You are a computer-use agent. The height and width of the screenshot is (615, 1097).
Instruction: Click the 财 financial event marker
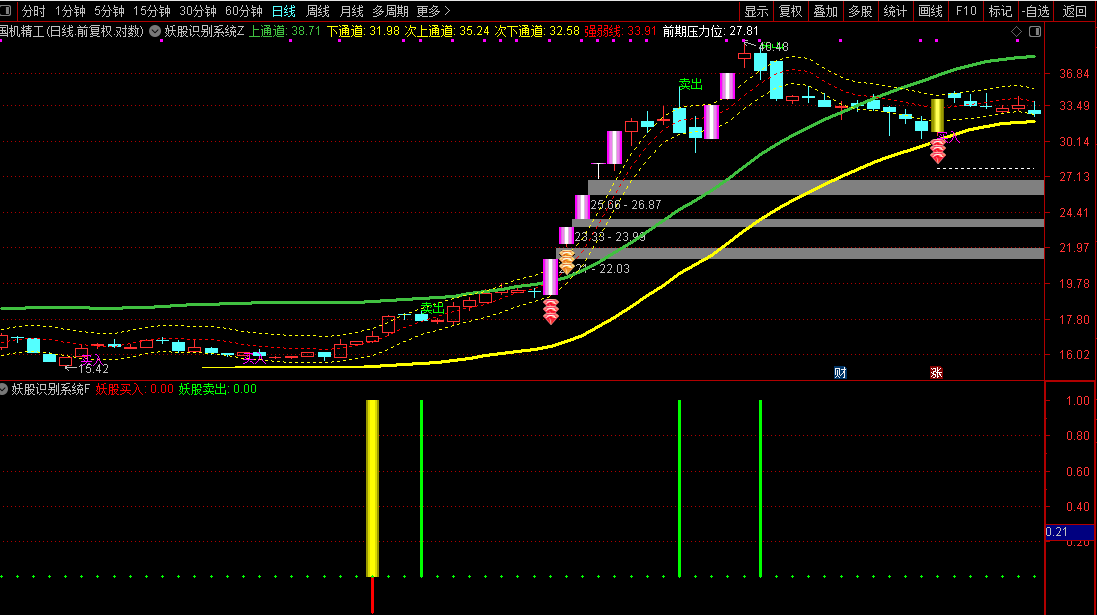click(x=840, y=373)
